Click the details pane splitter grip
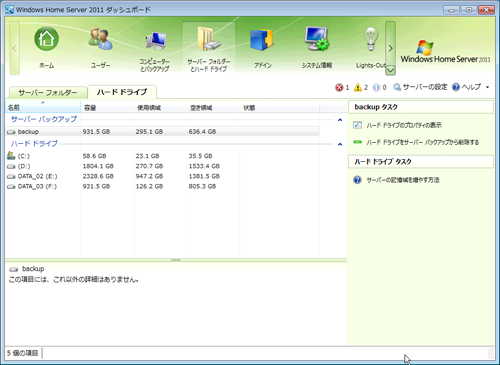Image resolution: width=500 pixels, height=365 pixels. [x=176, y=260]
